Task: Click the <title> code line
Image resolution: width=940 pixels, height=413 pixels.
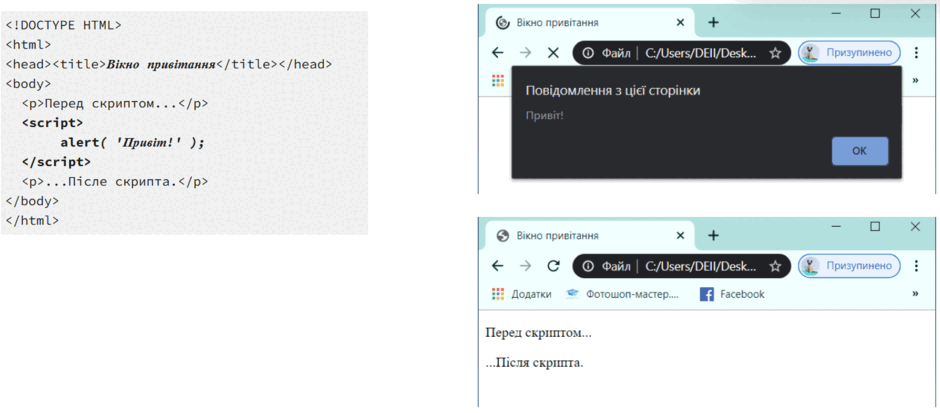Action: 168,64
